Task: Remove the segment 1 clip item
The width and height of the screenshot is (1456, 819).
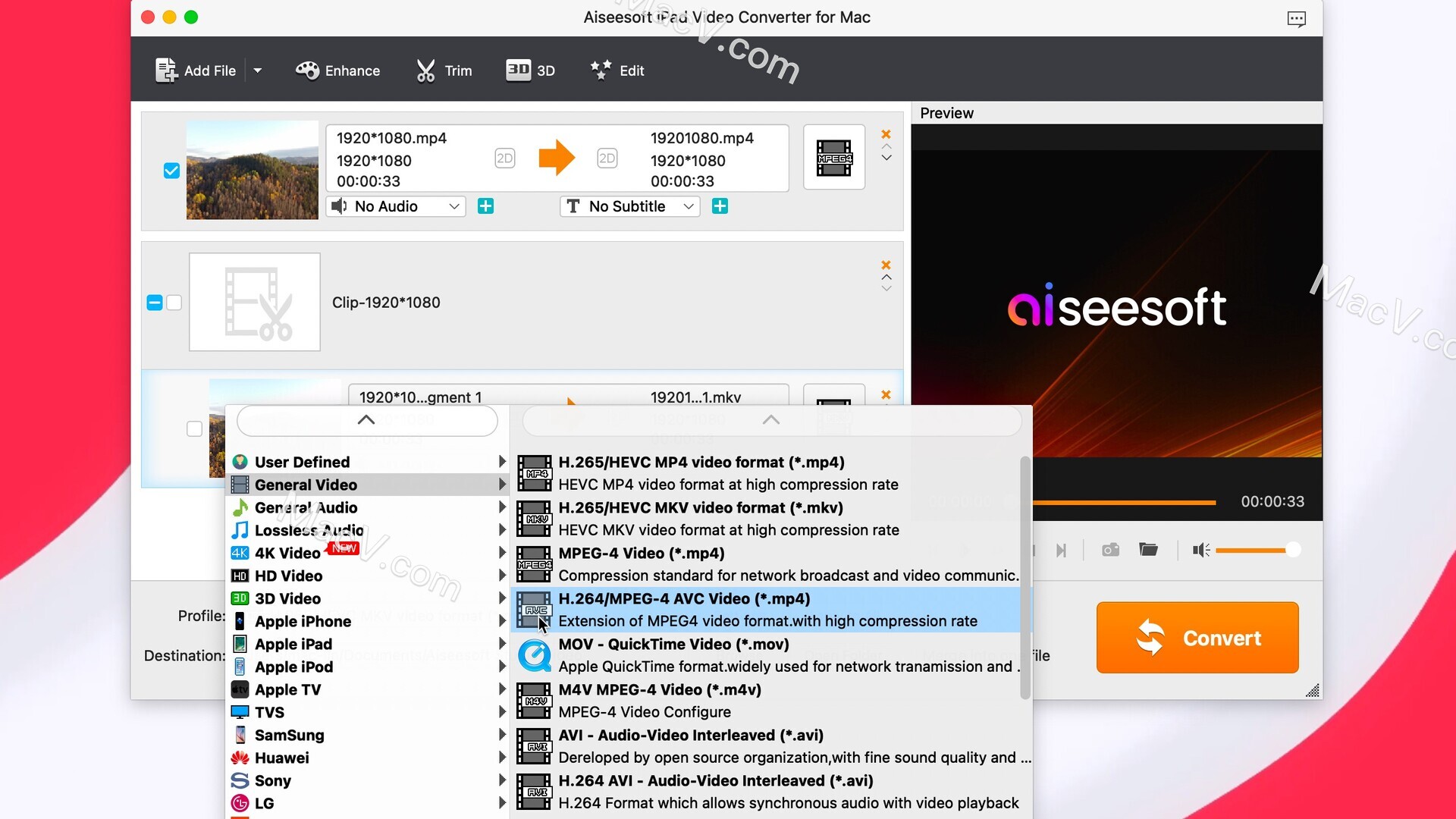Action: coord(886,394)
